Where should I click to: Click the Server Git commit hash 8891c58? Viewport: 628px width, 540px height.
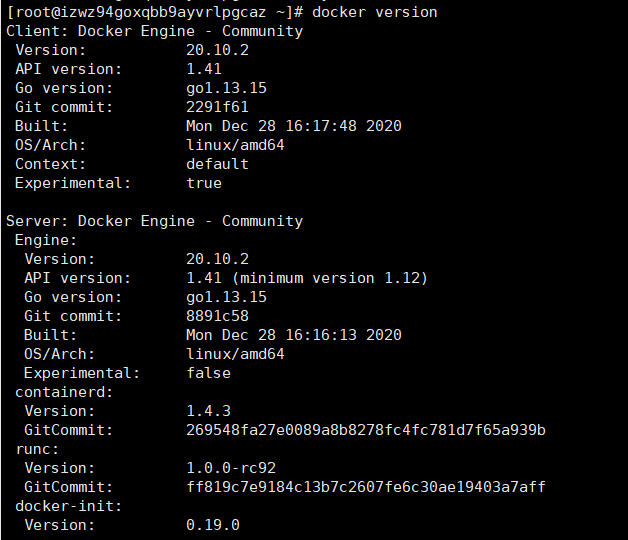coord(217,316)
